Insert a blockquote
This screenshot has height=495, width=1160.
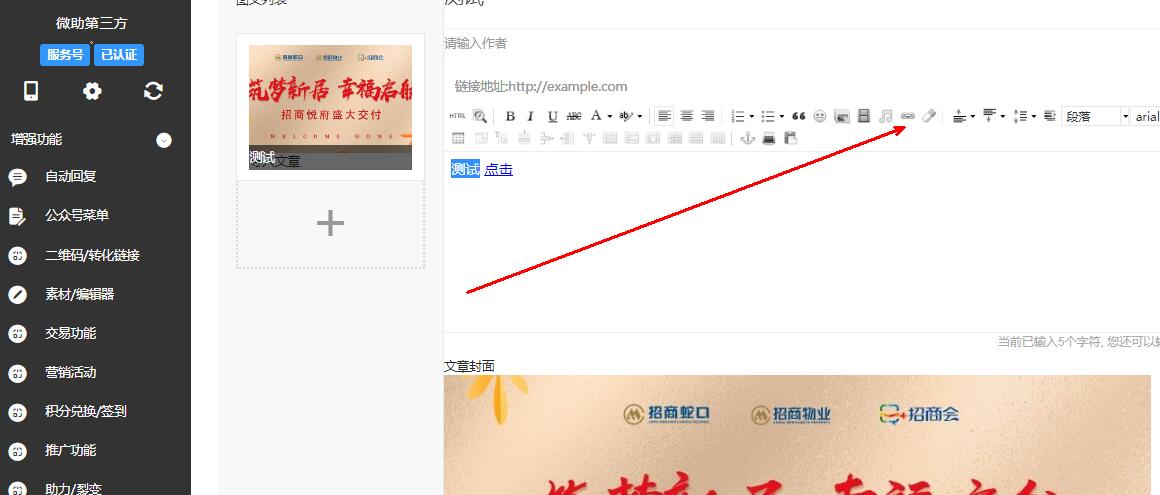click(x=798, y=116)
